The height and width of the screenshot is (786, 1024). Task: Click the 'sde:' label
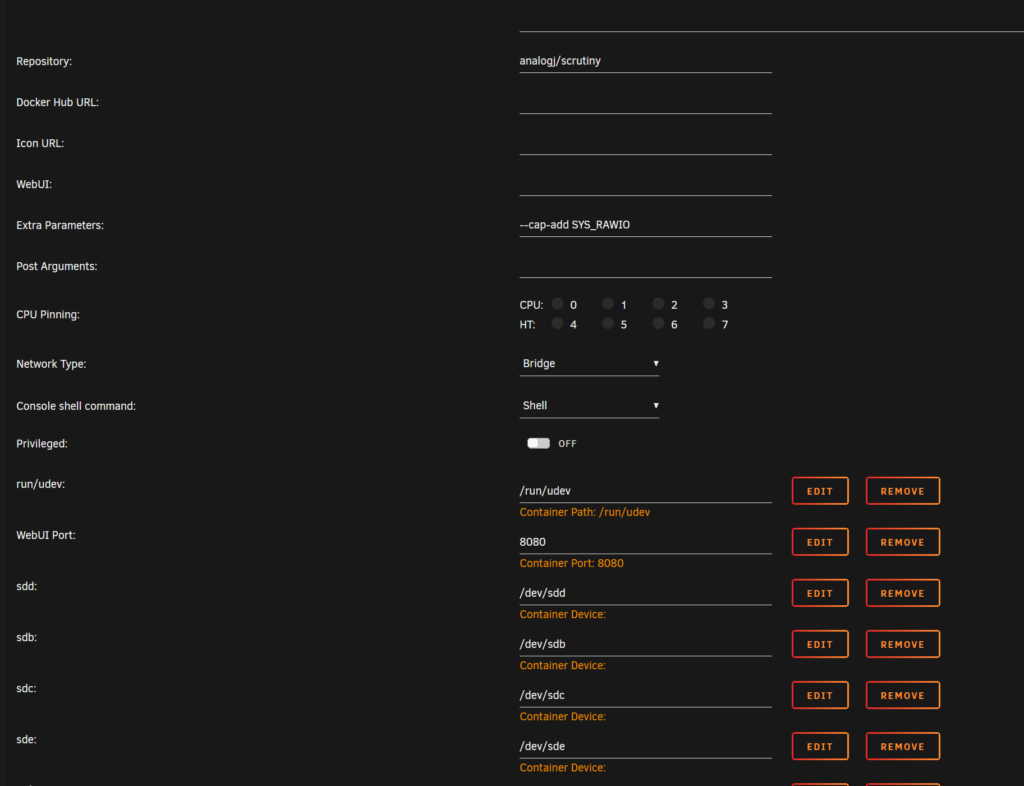click(x=26, y=740)
